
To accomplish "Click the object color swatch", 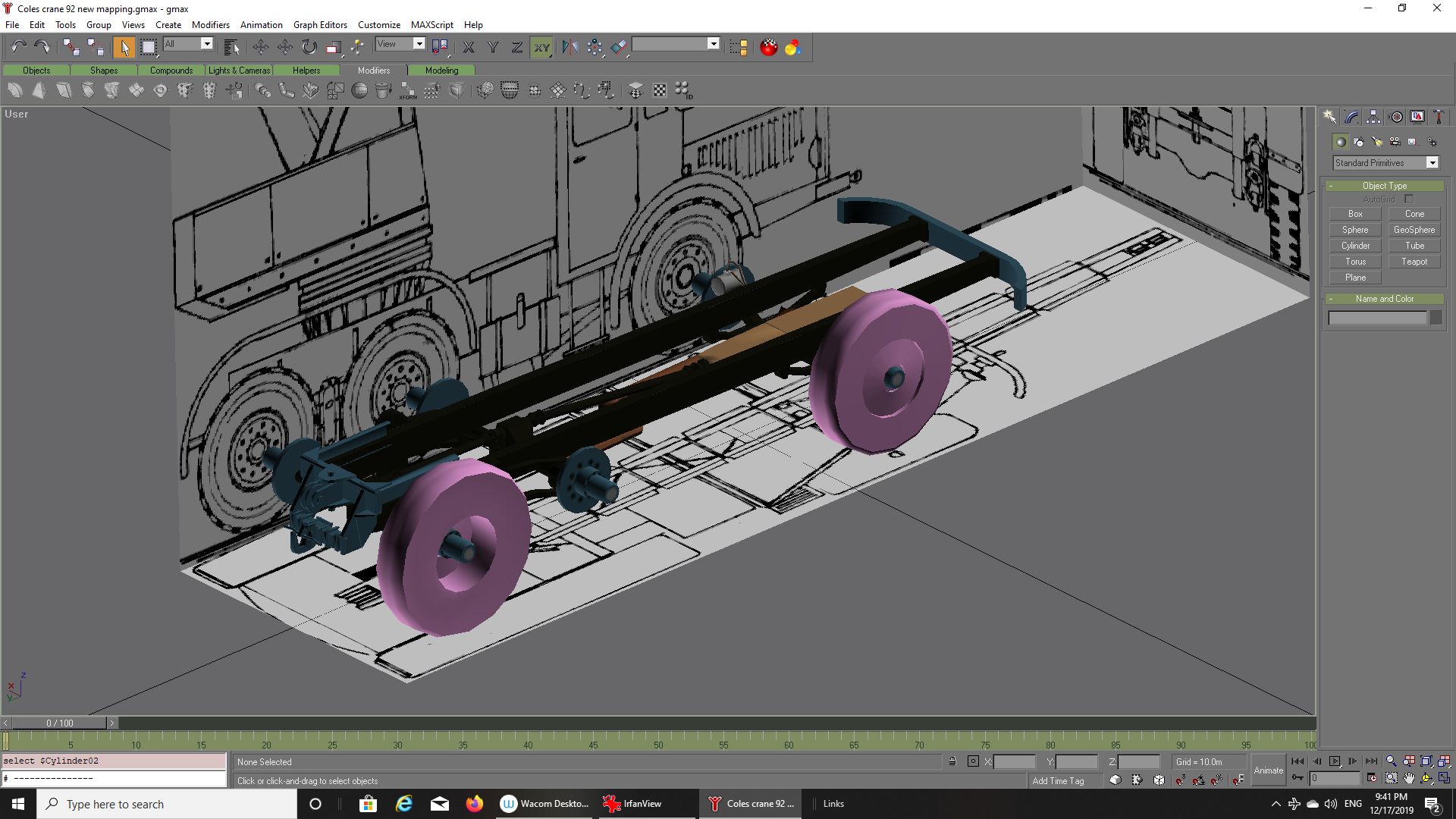I will point(1436,318).
